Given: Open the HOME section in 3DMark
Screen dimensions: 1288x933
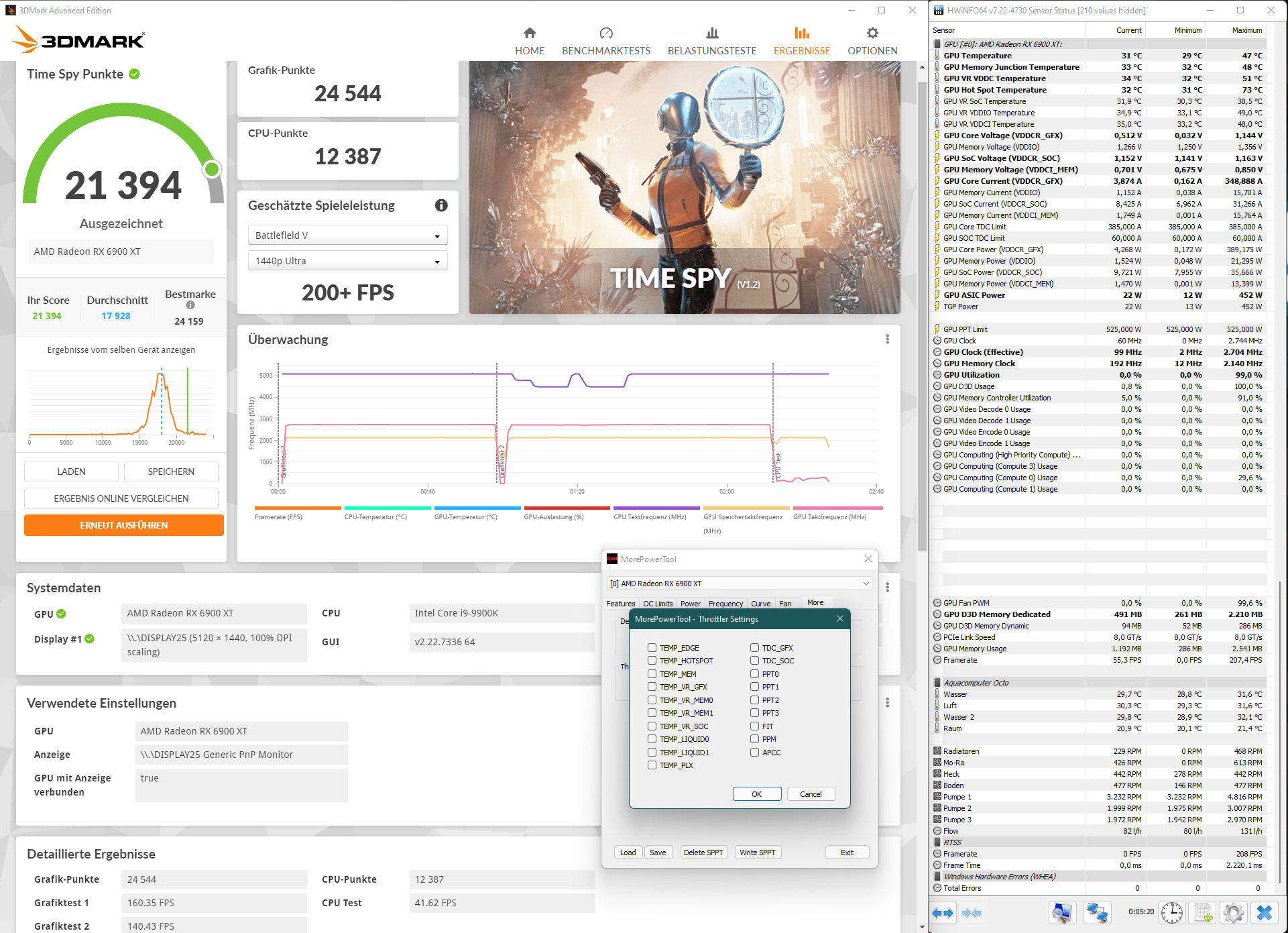Looking at the screenshot, I should click(x=530, y=41).
